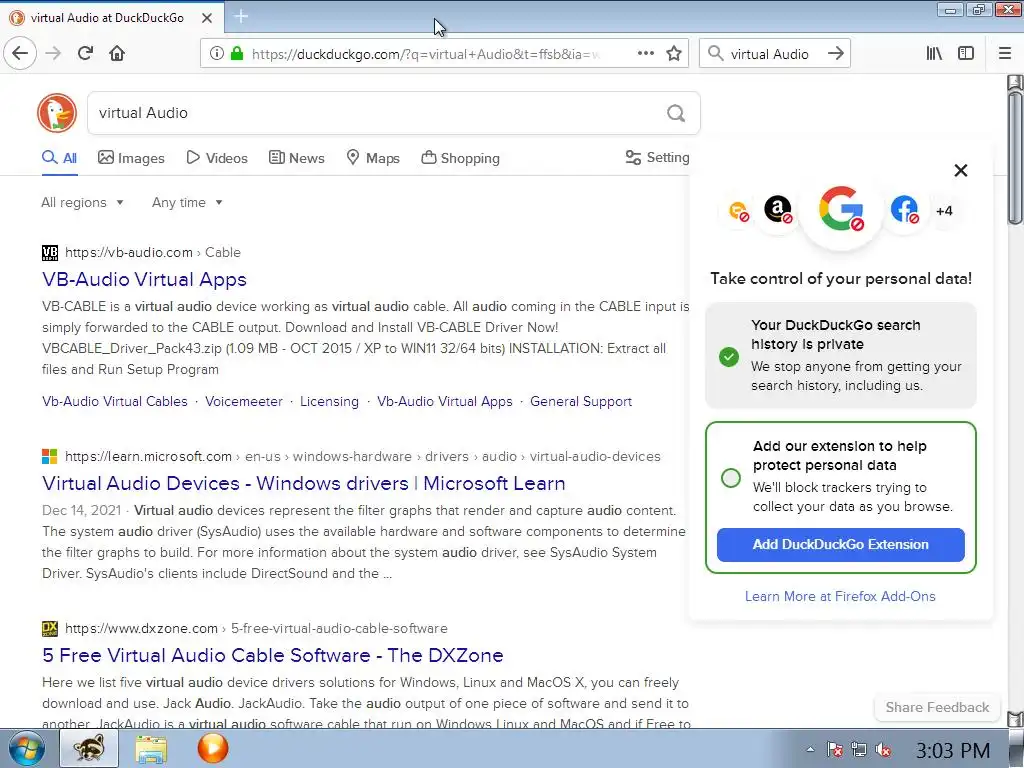The height and width of the screenshot is (768, 1024).
Task: Click the muted volume tray icon
Action: pos(883,750)
